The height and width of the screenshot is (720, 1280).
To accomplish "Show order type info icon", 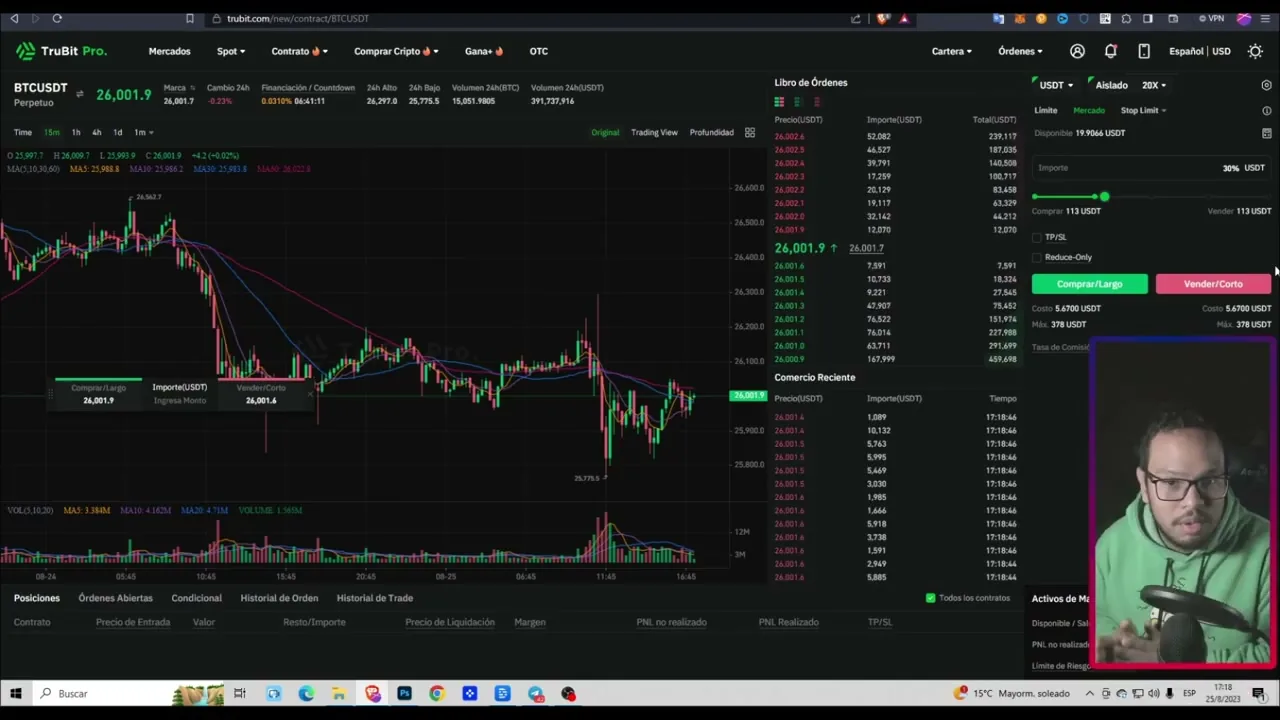I will pyautogui.click(x=1266, y=111).
